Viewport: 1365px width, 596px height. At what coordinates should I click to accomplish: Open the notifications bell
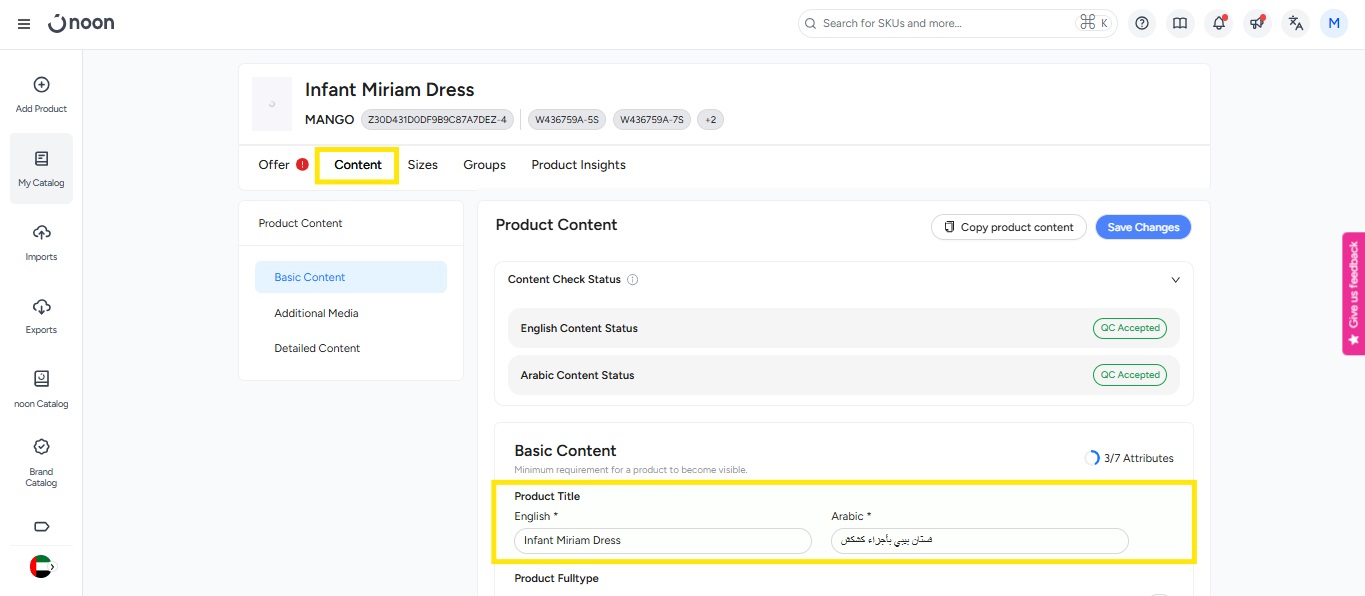coord(1218,24)
